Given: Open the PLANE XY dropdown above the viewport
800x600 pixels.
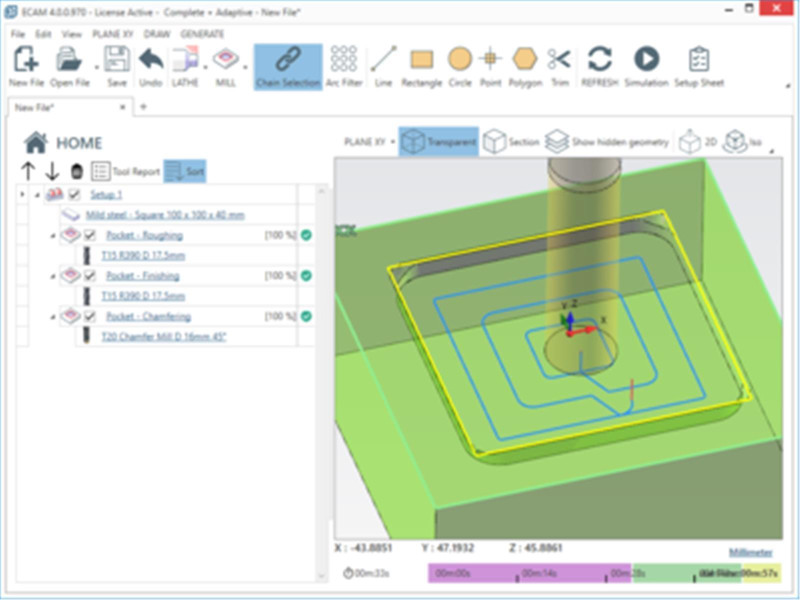Looking at the screenshot, I should pos(370,142).
